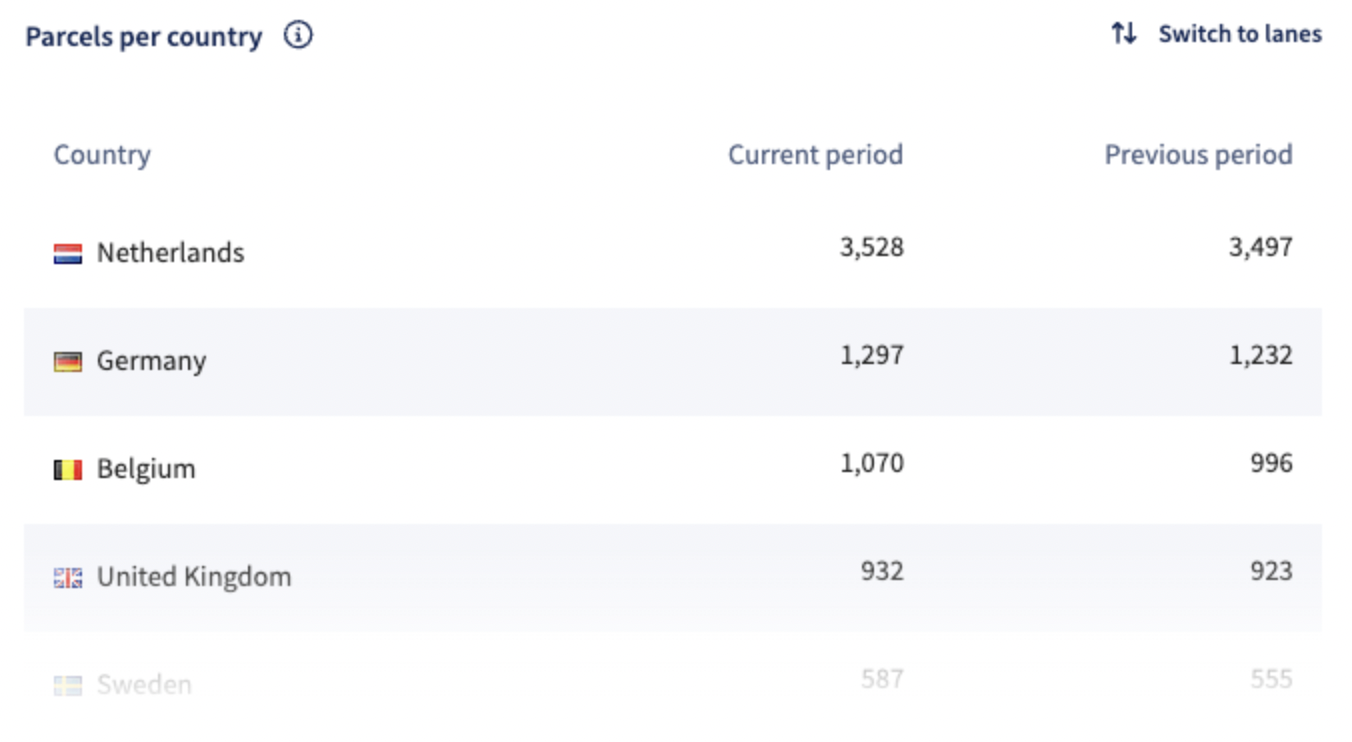Select the Netherlands country name
Screen dimensions: 1352x742
[x=170, y=253]
